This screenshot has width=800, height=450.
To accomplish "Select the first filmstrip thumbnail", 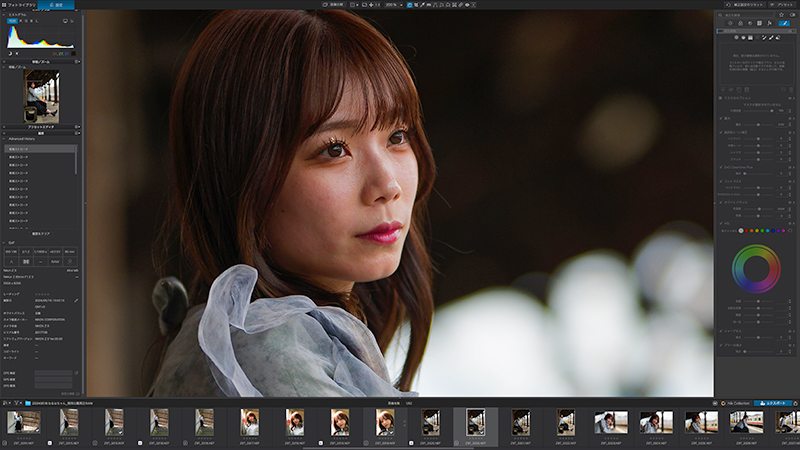I will pyautogui.click(x=23, y=422).
